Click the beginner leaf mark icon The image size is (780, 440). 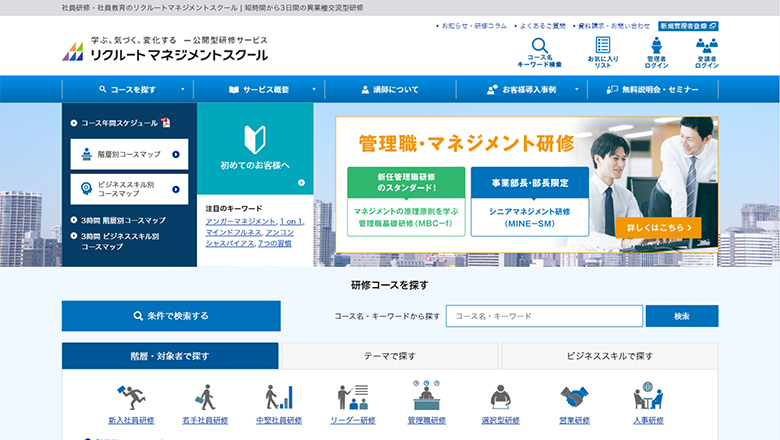255,139
